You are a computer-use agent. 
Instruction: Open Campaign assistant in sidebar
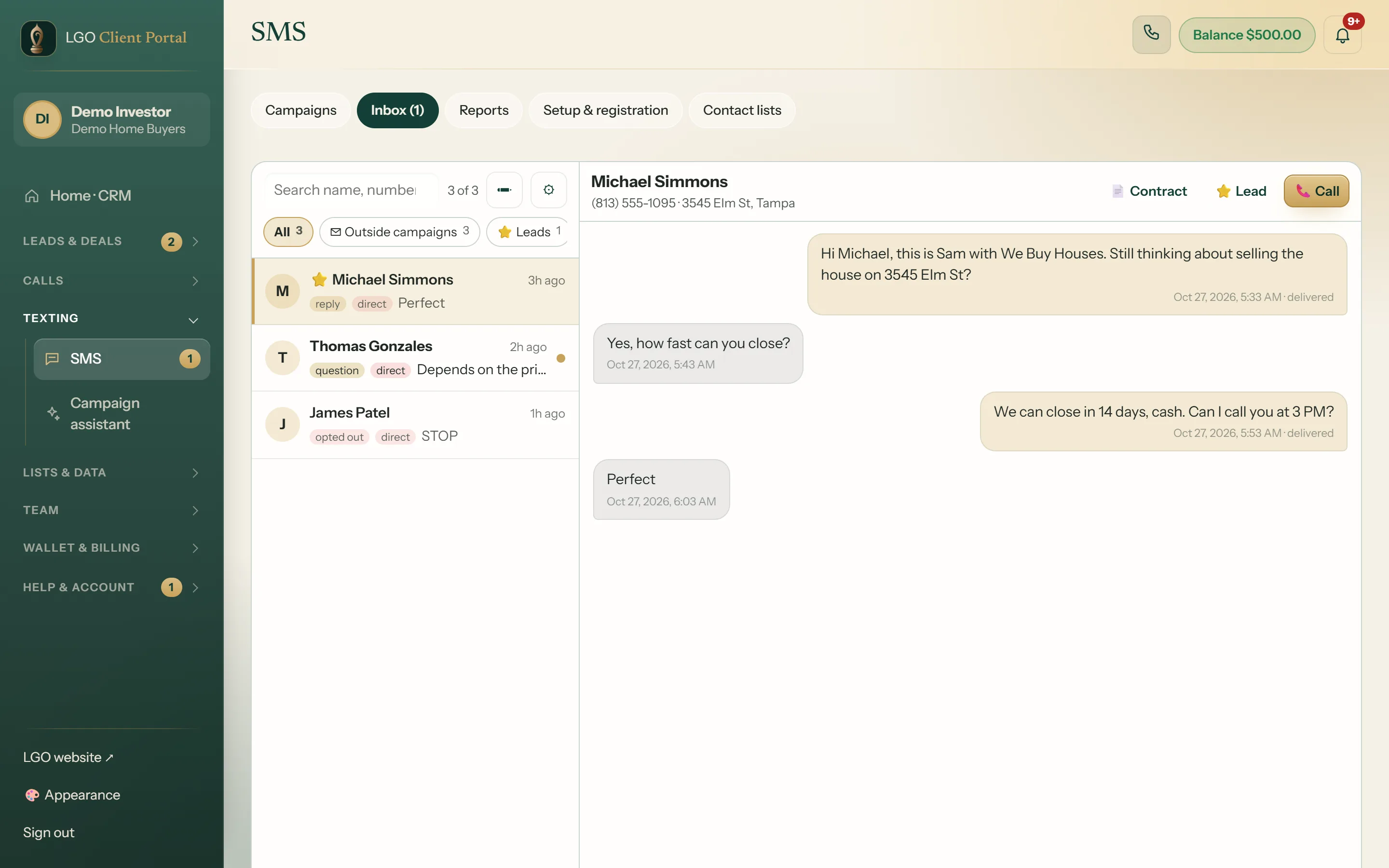tap(122, 413)
